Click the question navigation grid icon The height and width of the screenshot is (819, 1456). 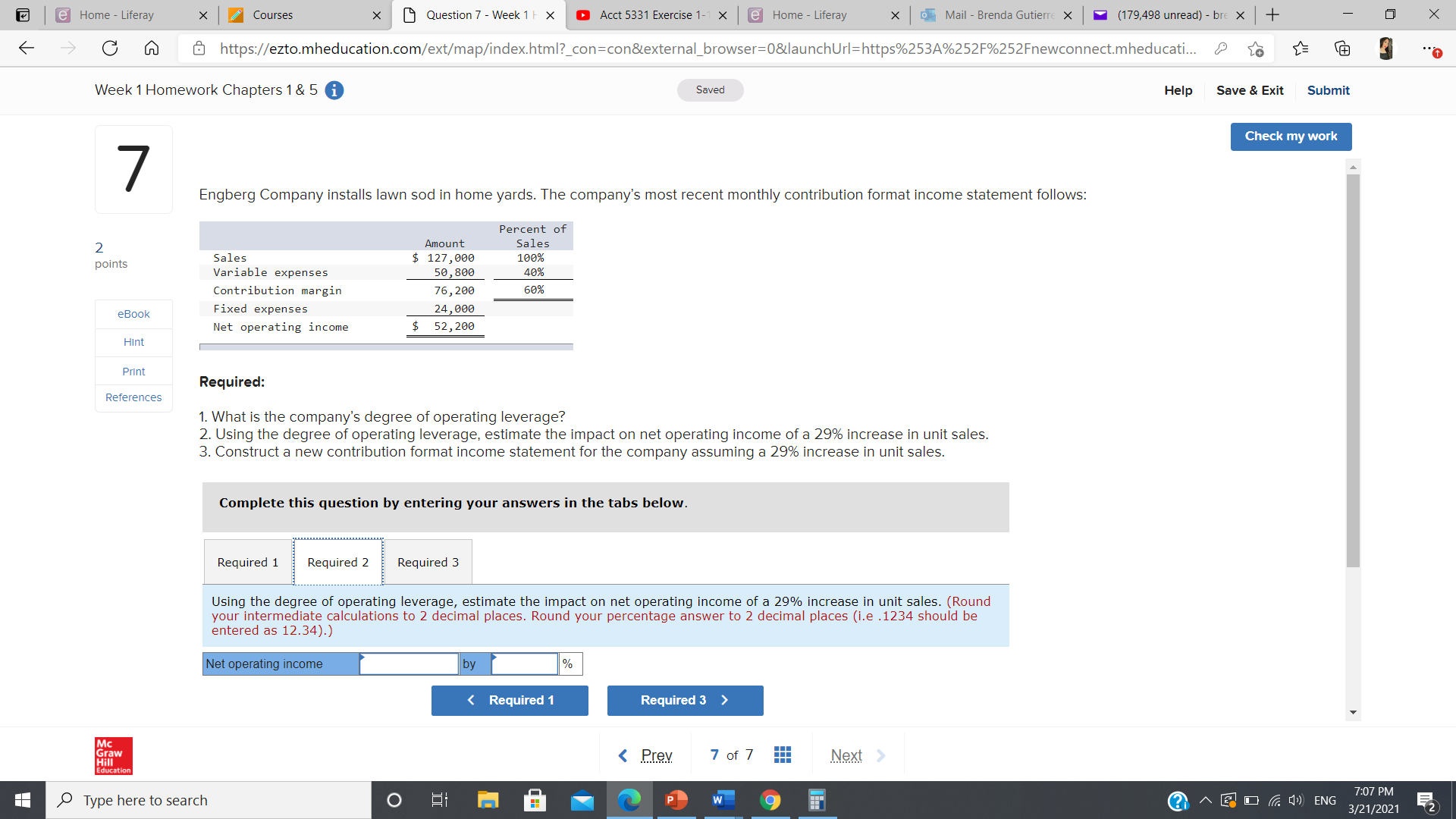pos(783,754)
